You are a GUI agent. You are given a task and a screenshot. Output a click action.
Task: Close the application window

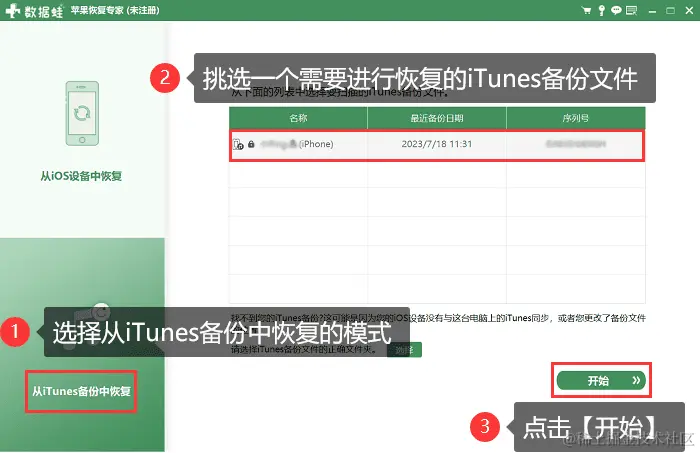pos(689,10)
